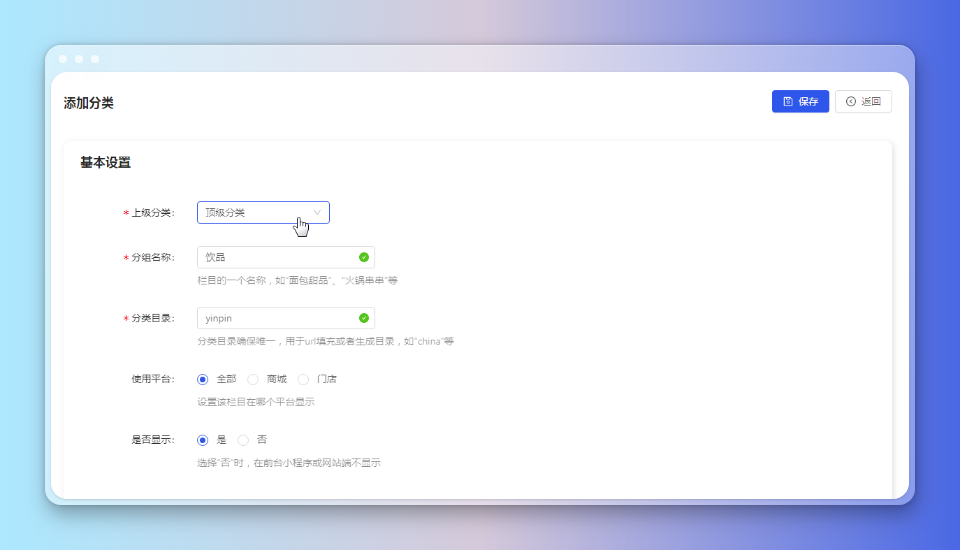
Task: Click the 返回 back button
Action: point(863,102)
